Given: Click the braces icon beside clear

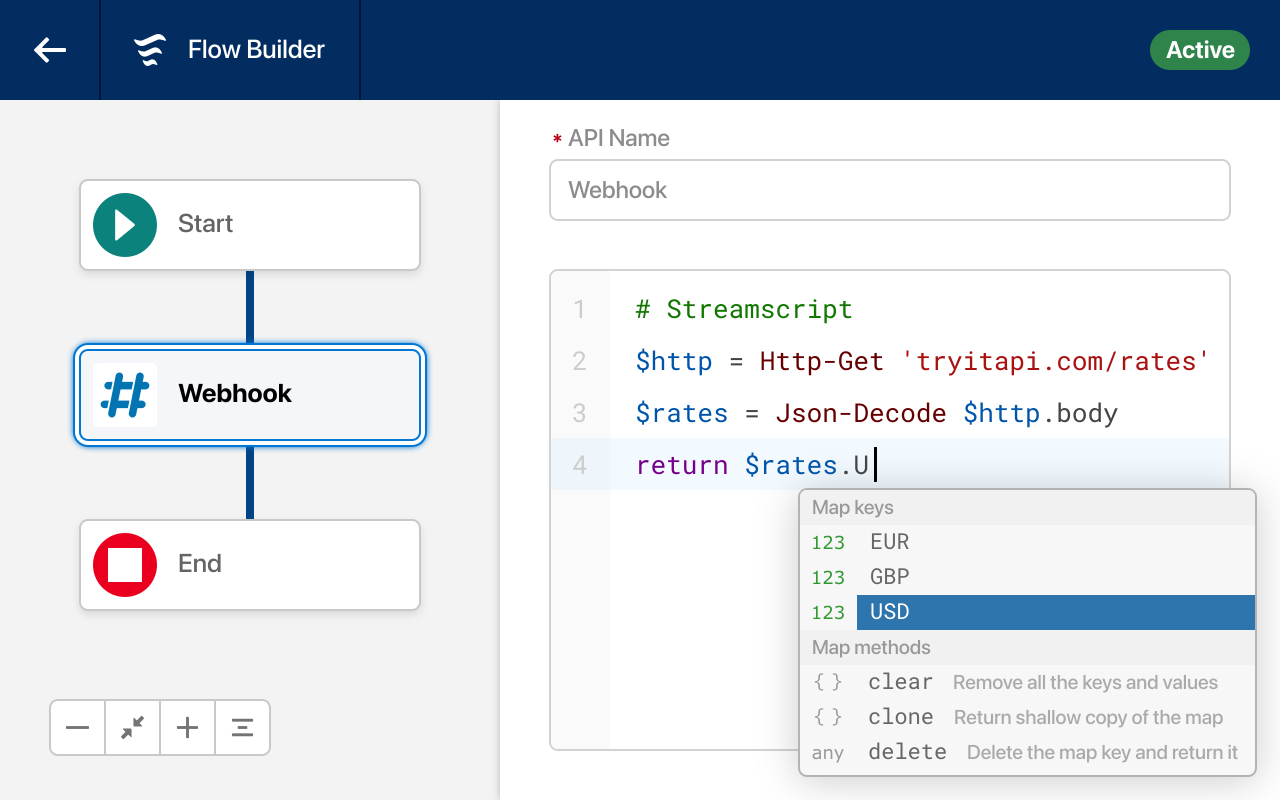Looking at the screenshot, I should click(x=827, y=682).
